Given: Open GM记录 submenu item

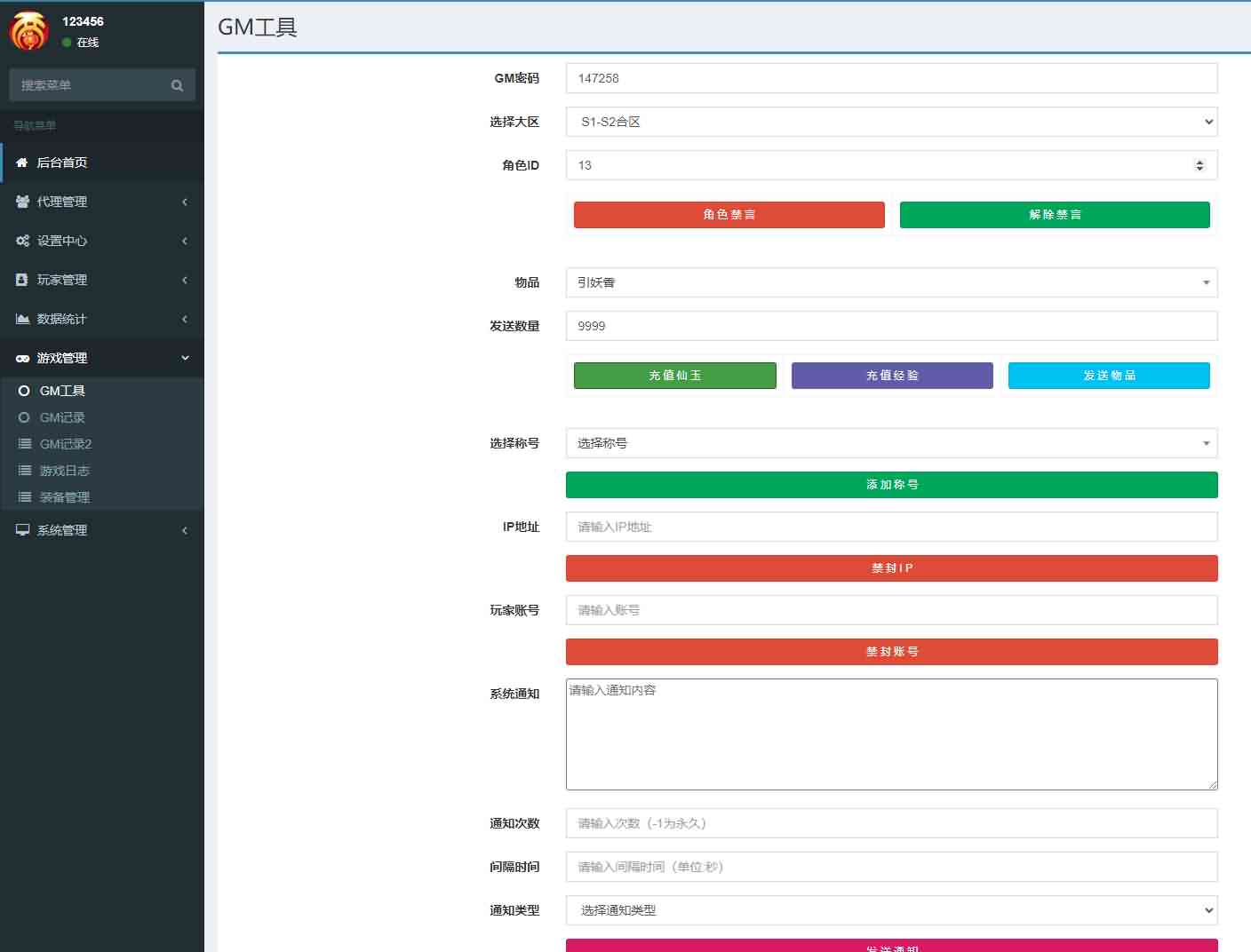Looking at the screenshot, I should click(62, 417).
